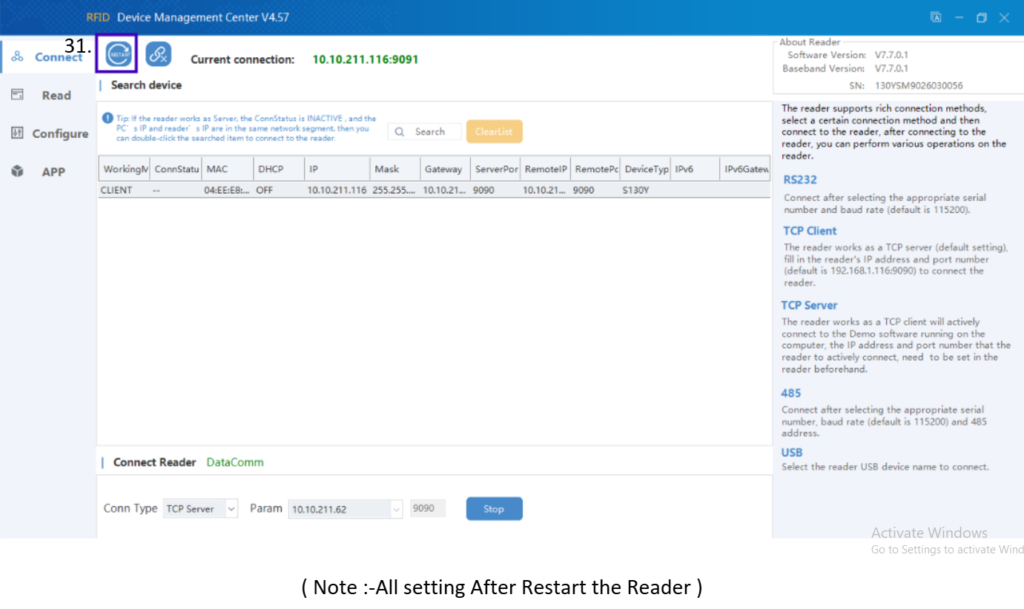The height and width of the screenshot is (609, 1024).
Task: Click the APP cube icon
Action: pos(17,171)
